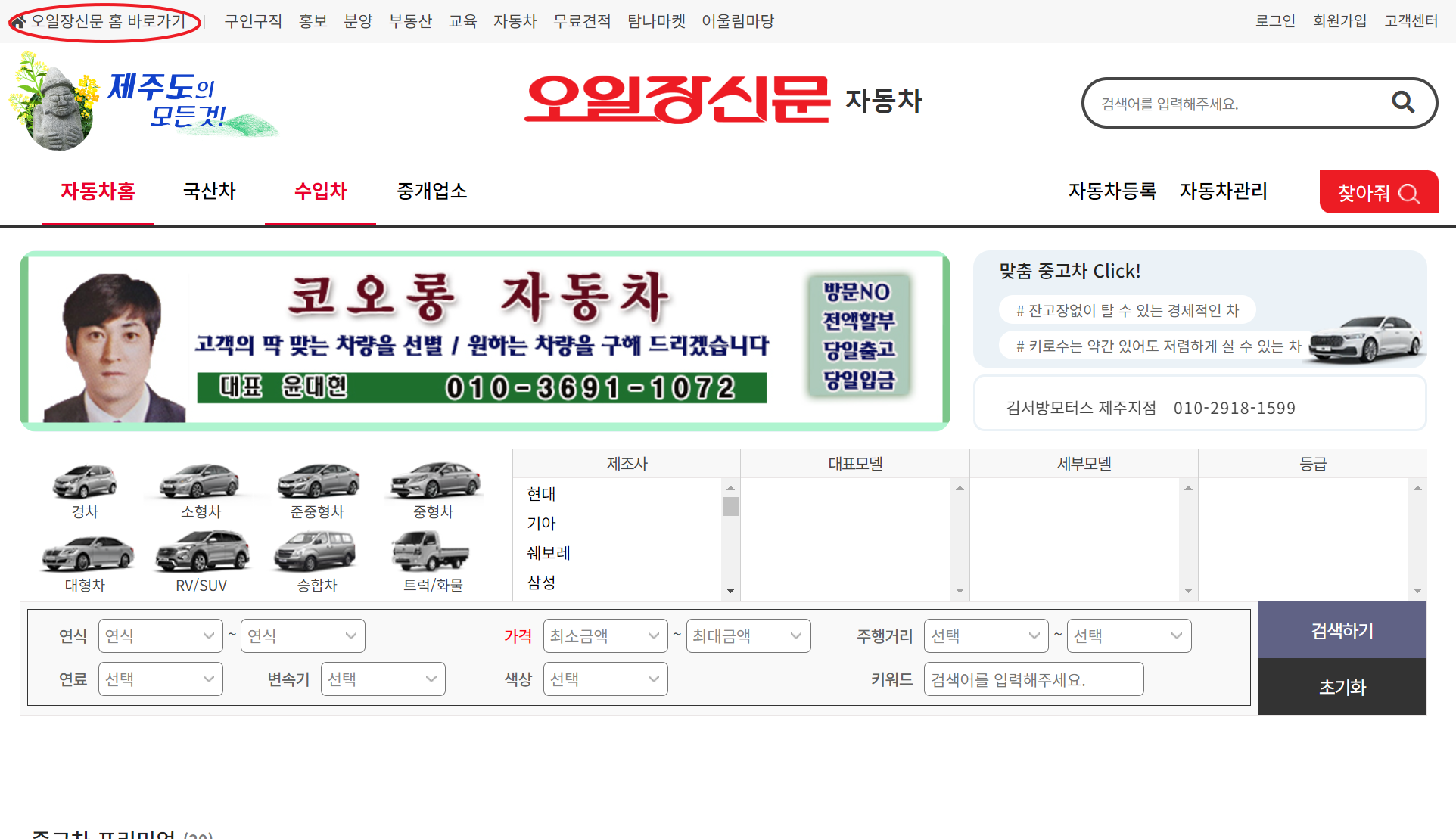Open 자동차 in top navigation
The width and height of the screenshot is (1456, 839).
(515, 21)
